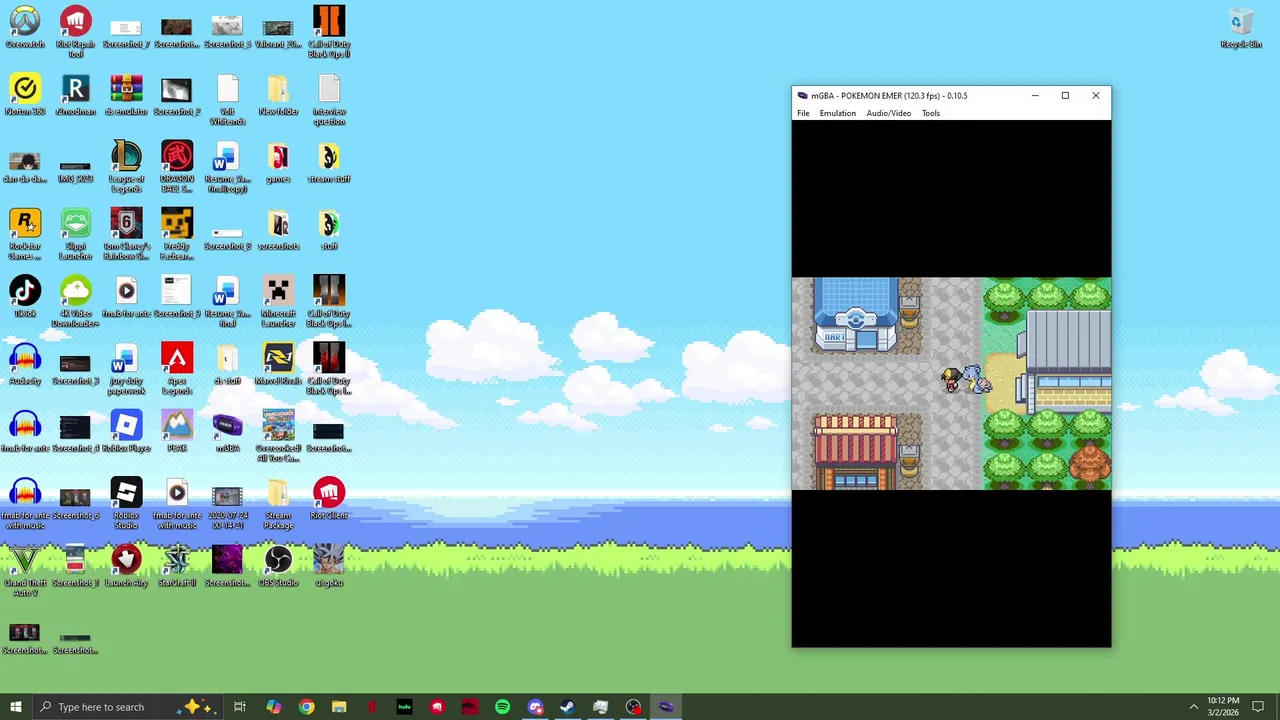
Task: Select the Call of Duty Black Ops II icon
Action: (329, 32)
